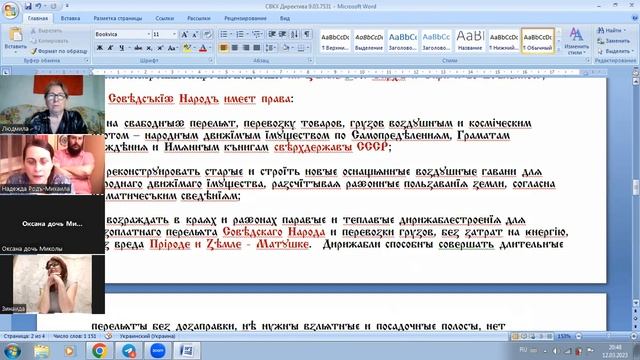Image resolution: width=640 pixels, height=360 pixels.
Task: Undo last action in Quick Access toolbar
Action: [x=38, y=6]
